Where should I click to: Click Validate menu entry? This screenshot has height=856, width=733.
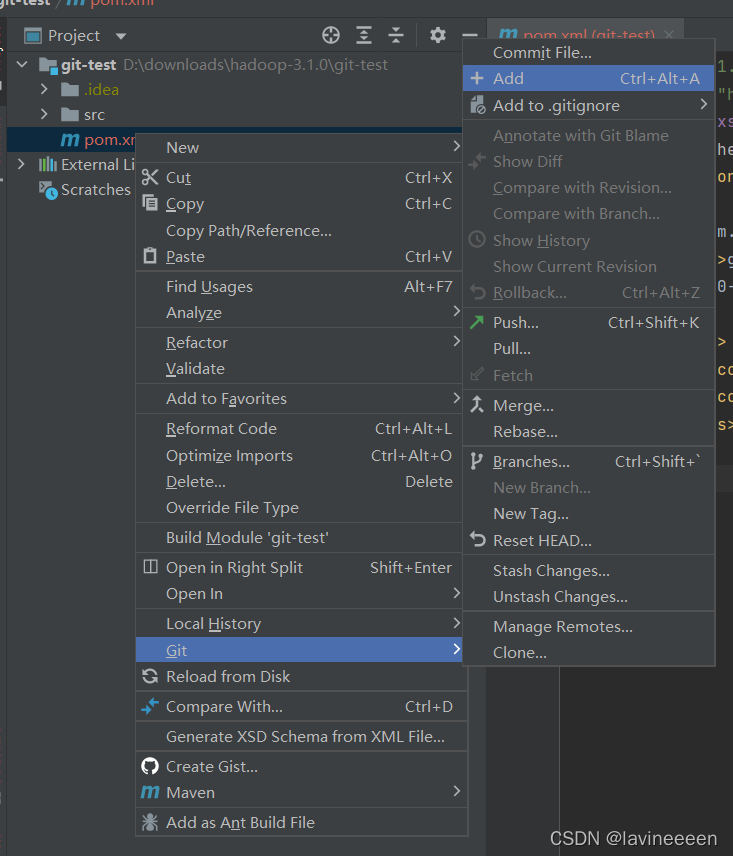tap(299, 369)
